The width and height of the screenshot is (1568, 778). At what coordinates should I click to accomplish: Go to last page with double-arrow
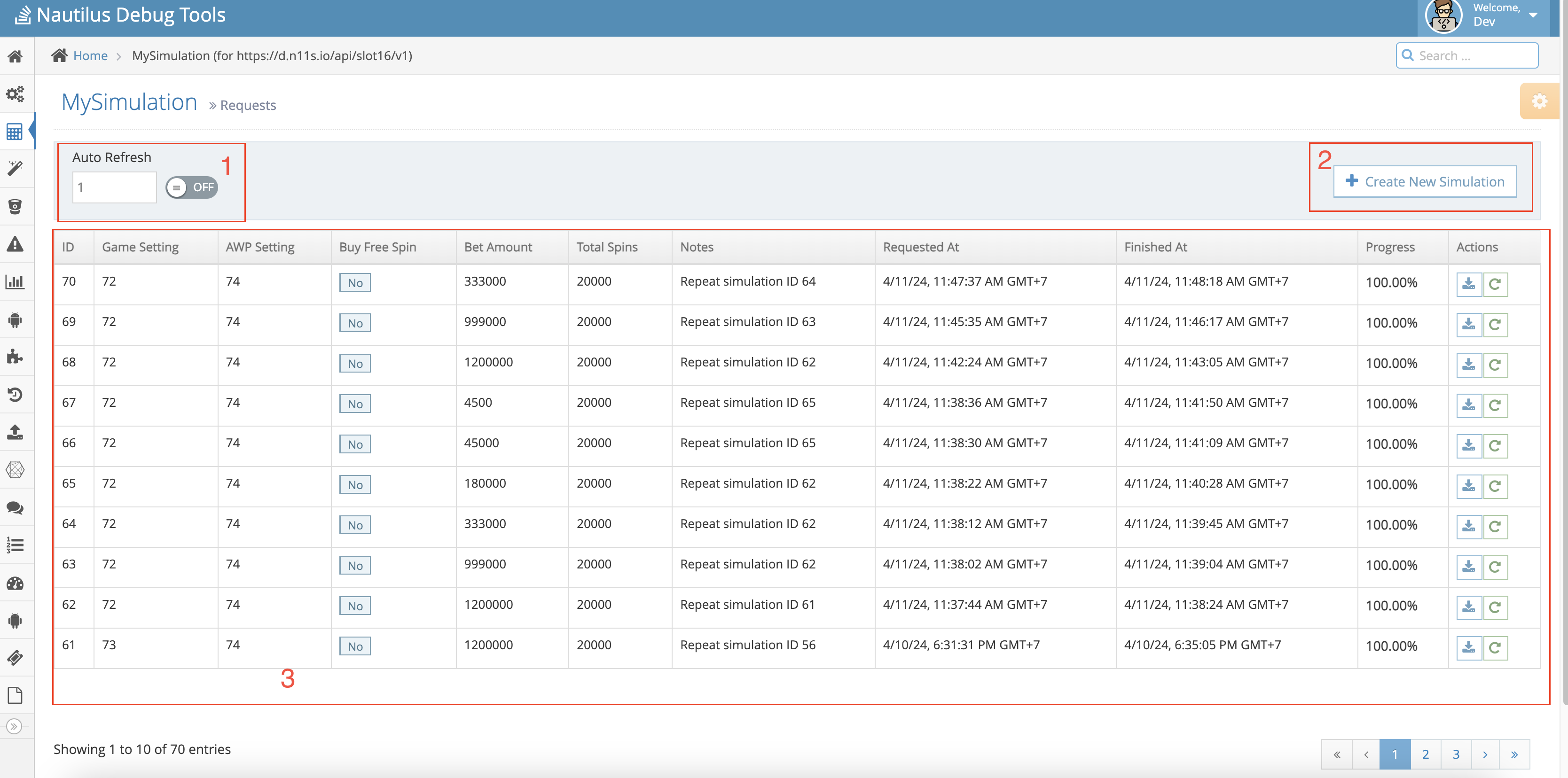point(1514,755)
